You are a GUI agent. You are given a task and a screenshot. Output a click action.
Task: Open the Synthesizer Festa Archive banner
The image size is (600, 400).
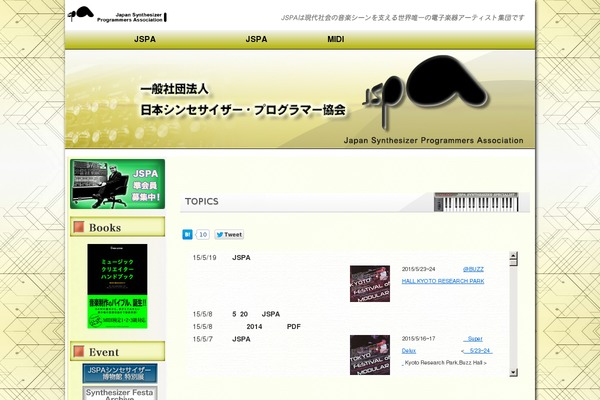click(120, 393)
